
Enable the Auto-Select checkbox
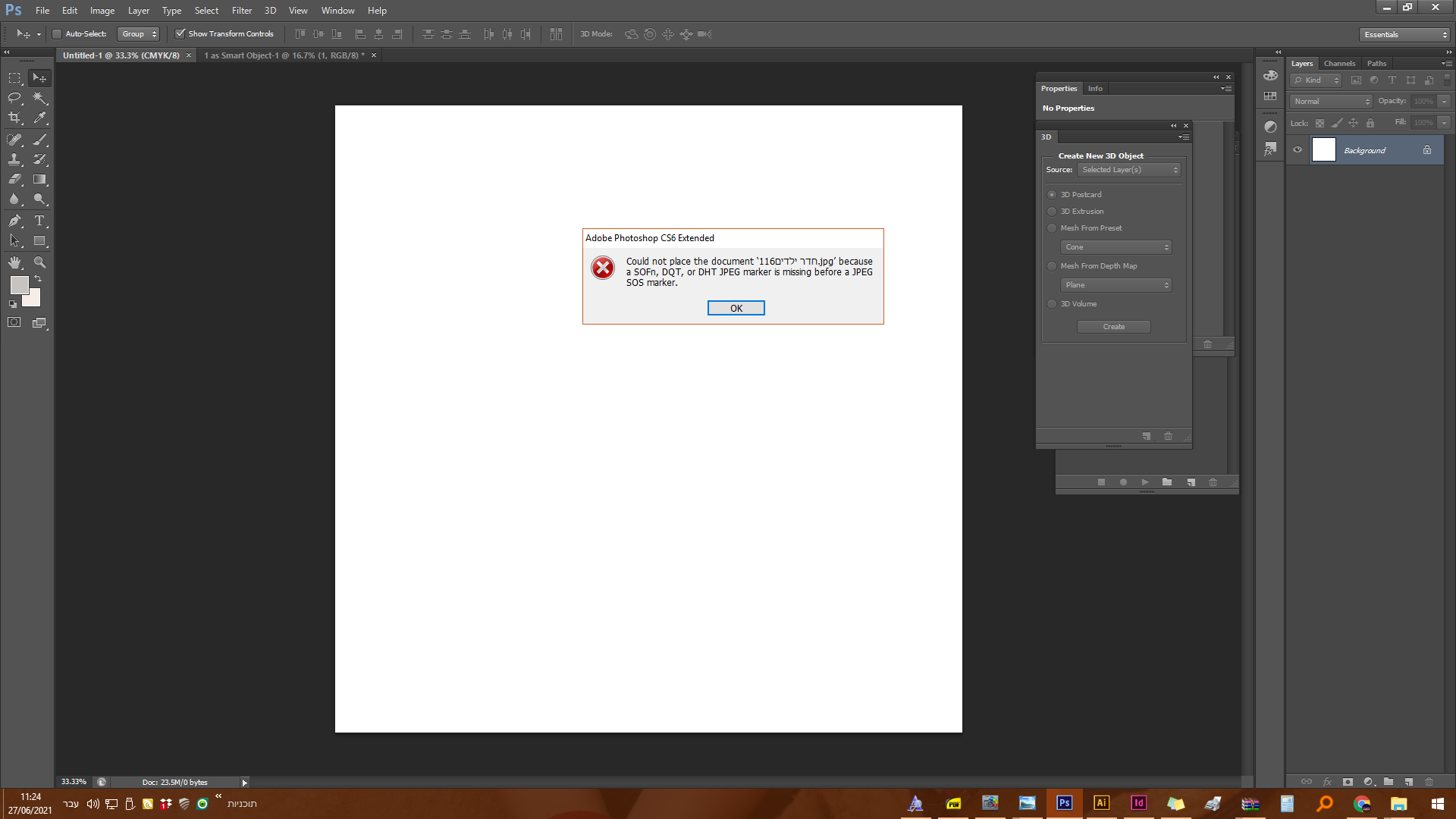click(x=57, y=34)
